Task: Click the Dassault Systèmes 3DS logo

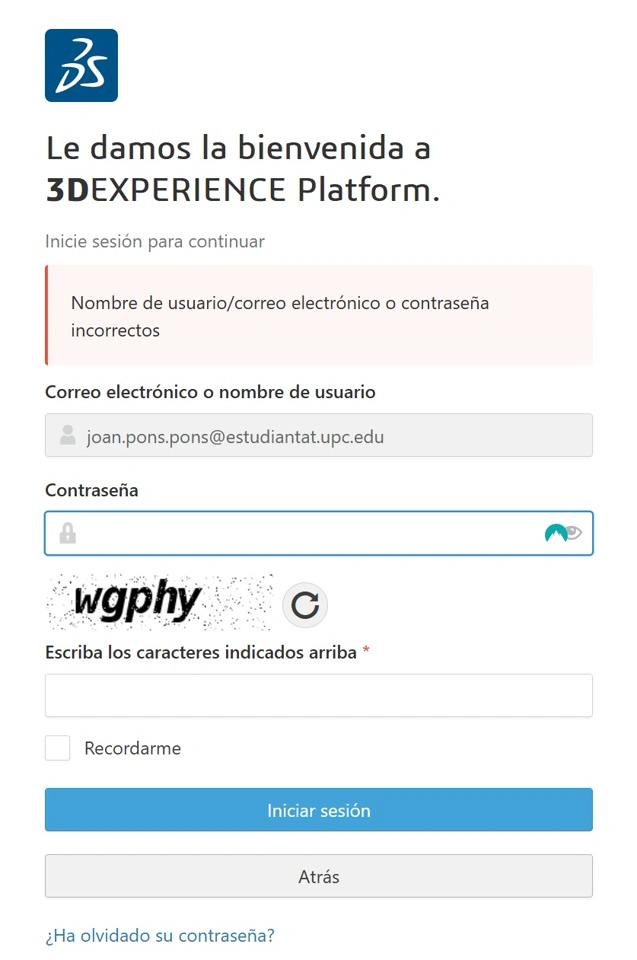Action: click(x=81, y=66)
